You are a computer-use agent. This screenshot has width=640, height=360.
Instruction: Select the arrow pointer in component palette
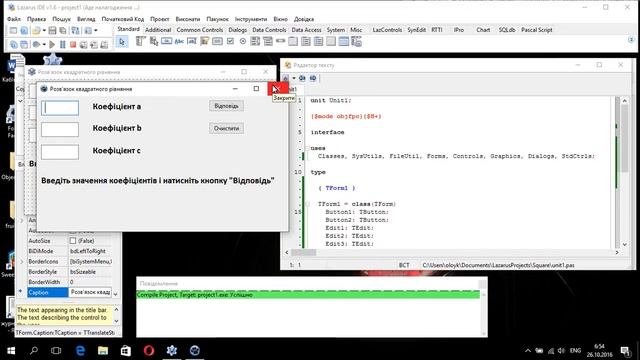tap(122, 42)
